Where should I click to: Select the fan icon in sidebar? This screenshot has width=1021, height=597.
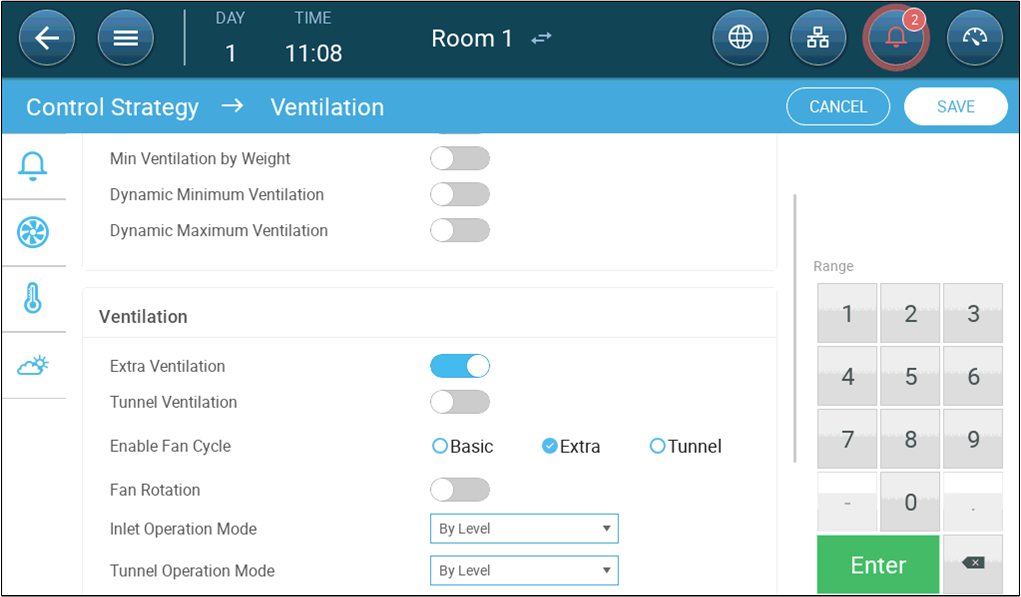pos(33,233)
